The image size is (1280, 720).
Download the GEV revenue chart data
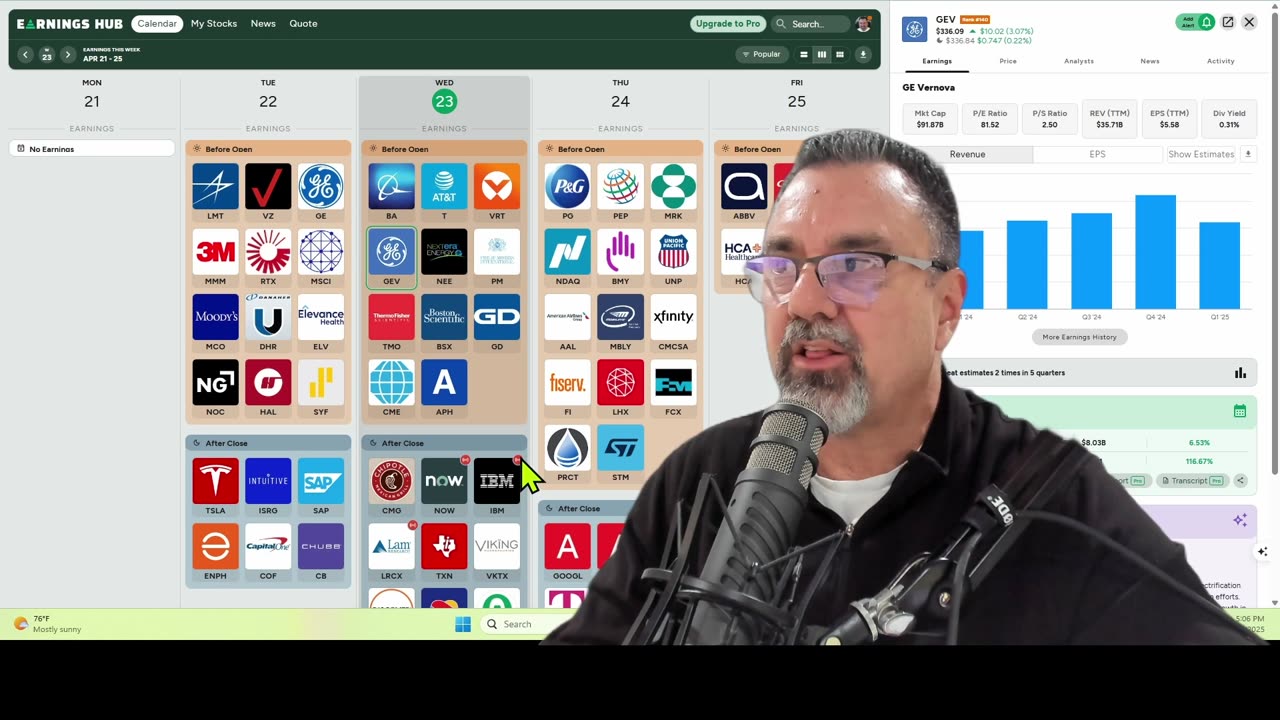1248,154
